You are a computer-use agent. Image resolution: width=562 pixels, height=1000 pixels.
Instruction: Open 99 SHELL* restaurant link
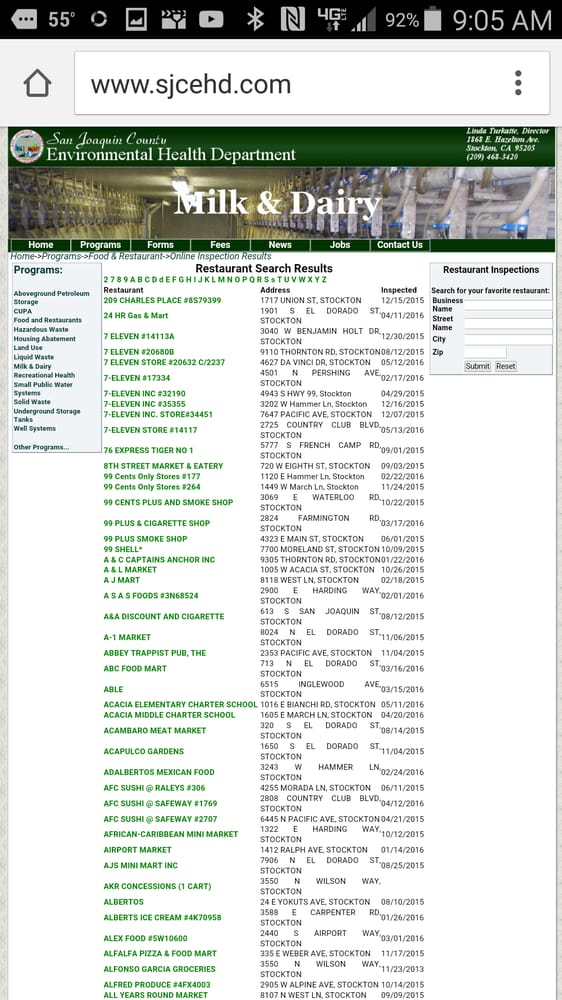click(123, 549)
